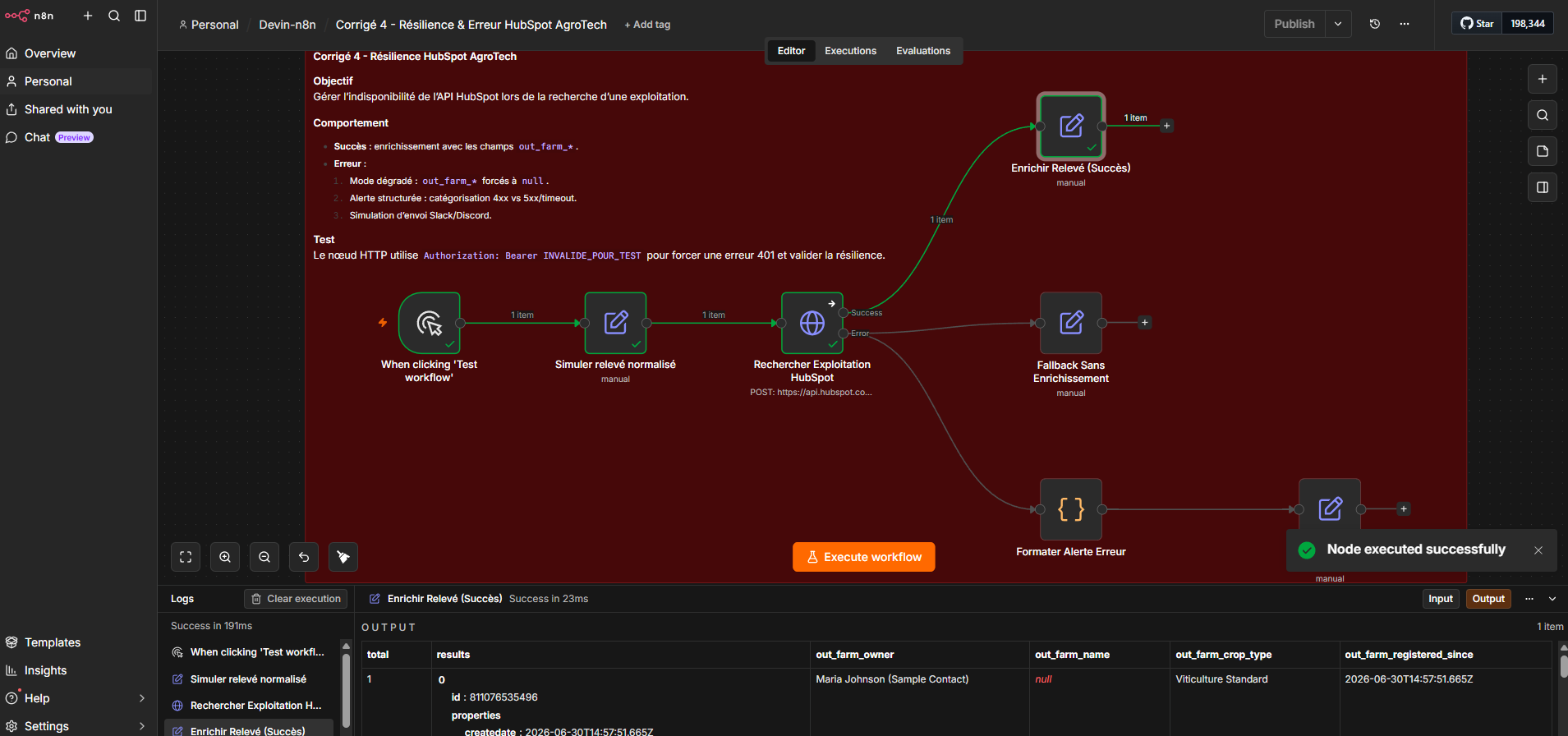Image resolution: width=1568 pixels, height=736 pixels.
Task: Zoom in on the canvas
Action: pos(225,557)
